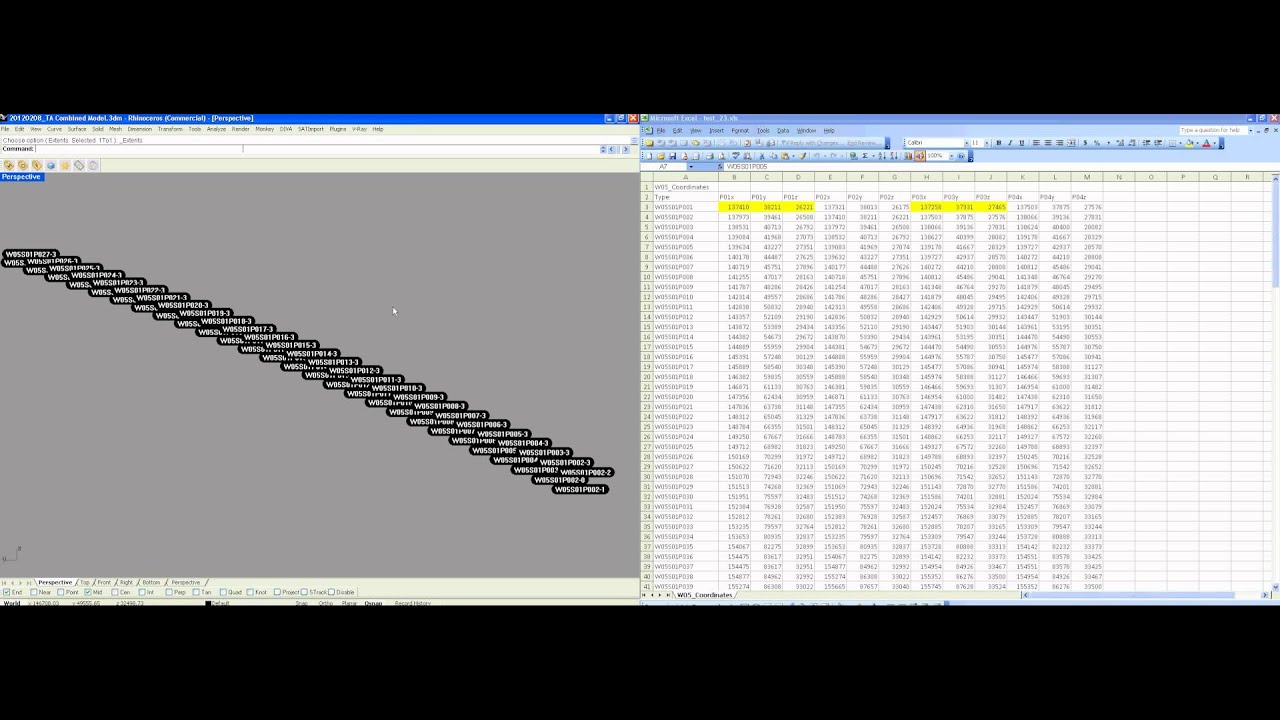The height and width of the screenshot is (720, 1280).
Task: Click Align Right in Excel toolbar
Action: (1060, 143)
